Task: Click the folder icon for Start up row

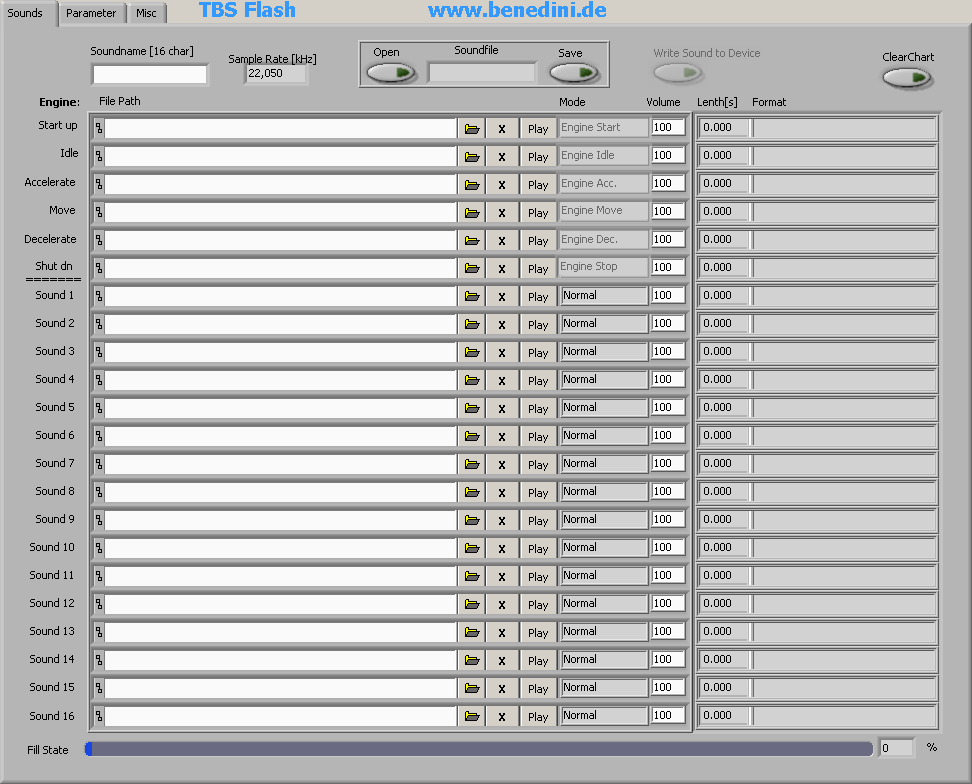Action: click(x=472, y=129)
